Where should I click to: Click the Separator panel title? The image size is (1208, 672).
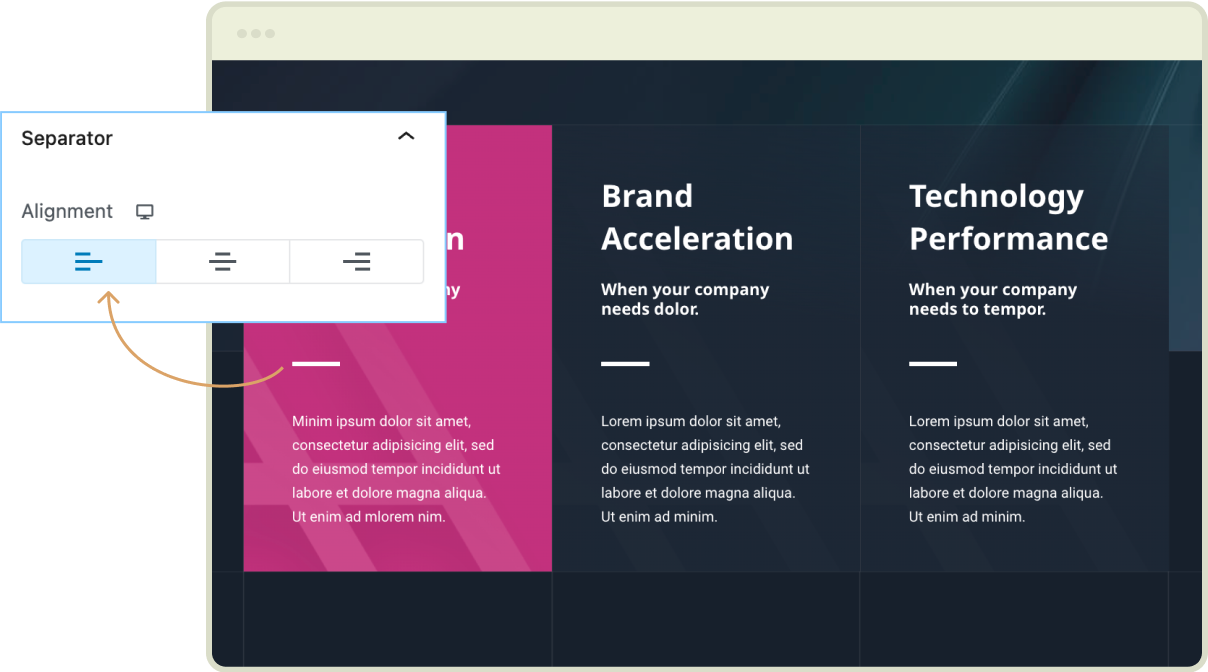pos(67,138)
